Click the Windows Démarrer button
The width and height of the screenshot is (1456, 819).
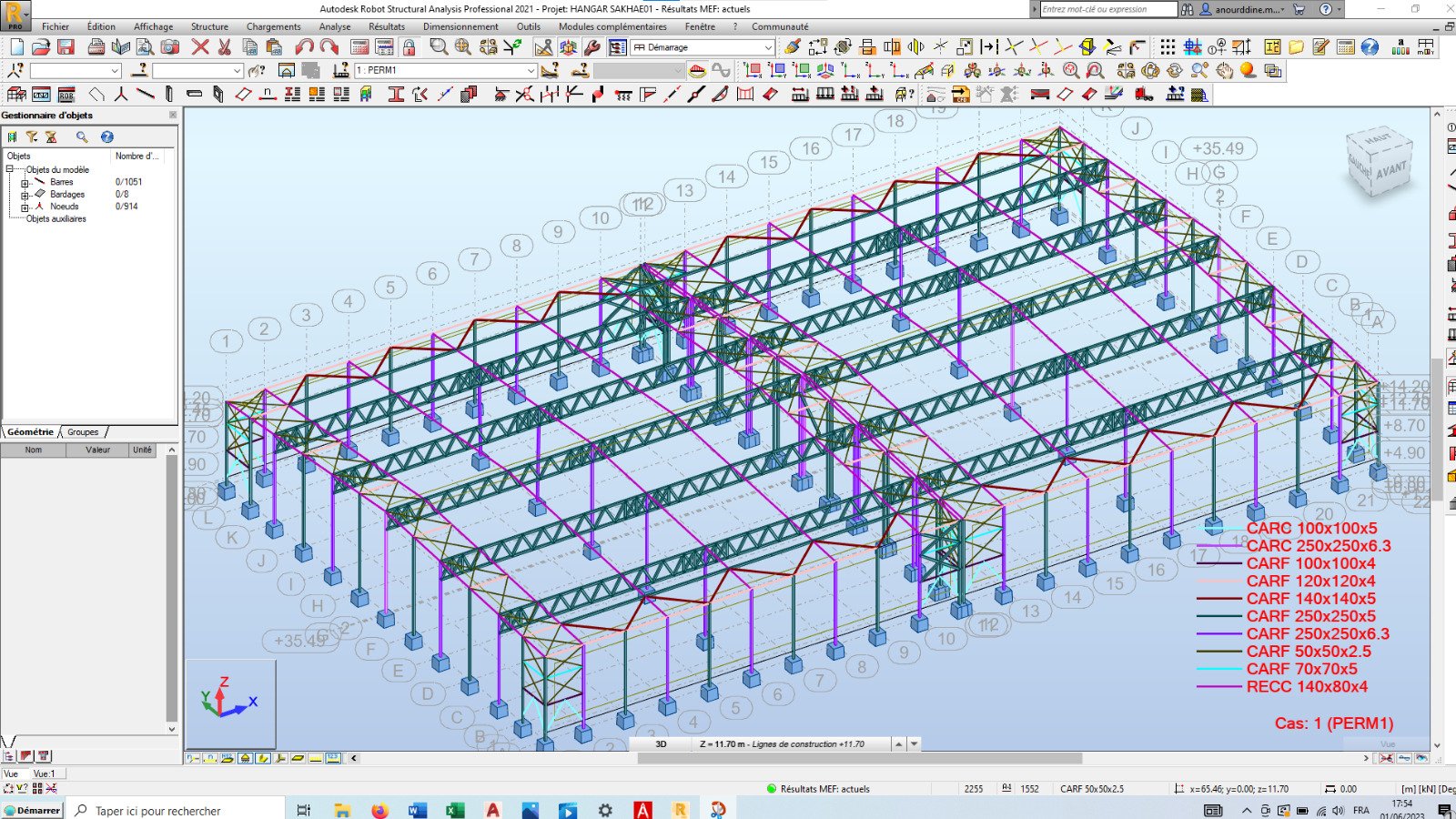(32, 810)
